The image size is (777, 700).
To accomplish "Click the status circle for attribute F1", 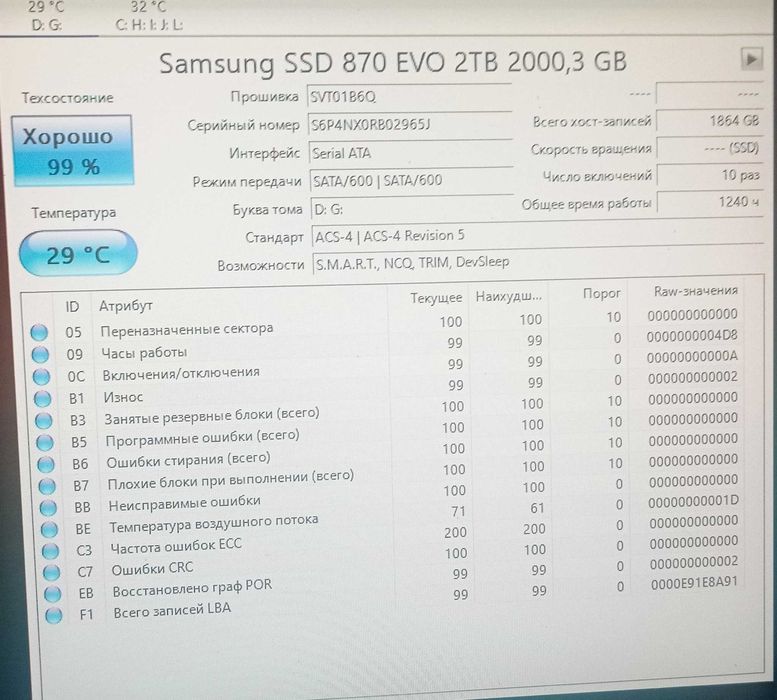I will pyautogui.click(x=54, y=615).
